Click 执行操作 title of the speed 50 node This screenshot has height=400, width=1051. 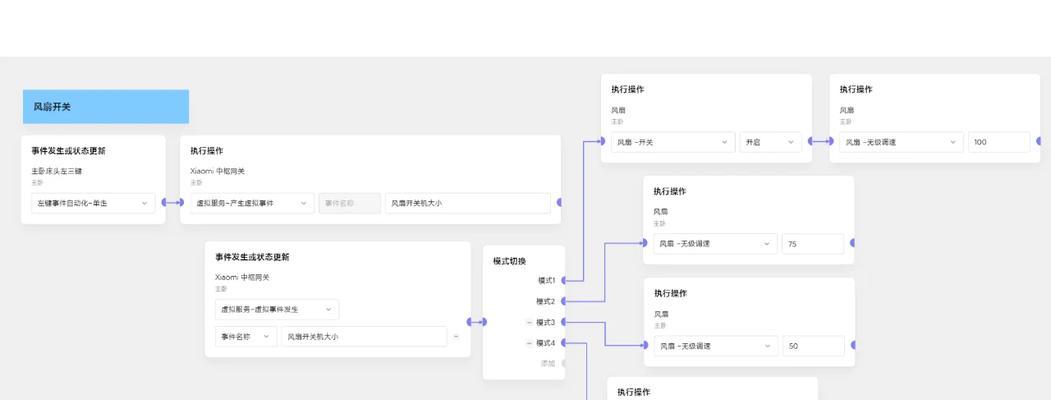coord(670,293)
